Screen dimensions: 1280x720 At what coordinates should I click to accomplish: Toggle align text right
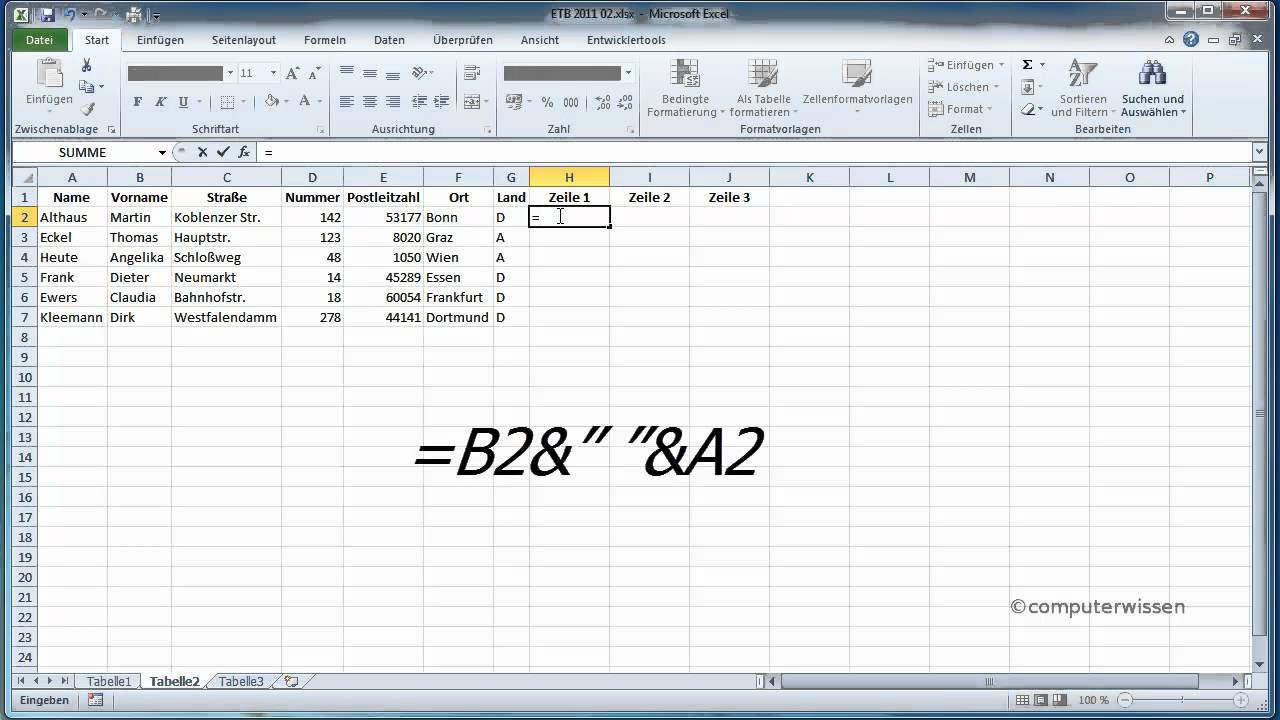(x=393, y=102)
